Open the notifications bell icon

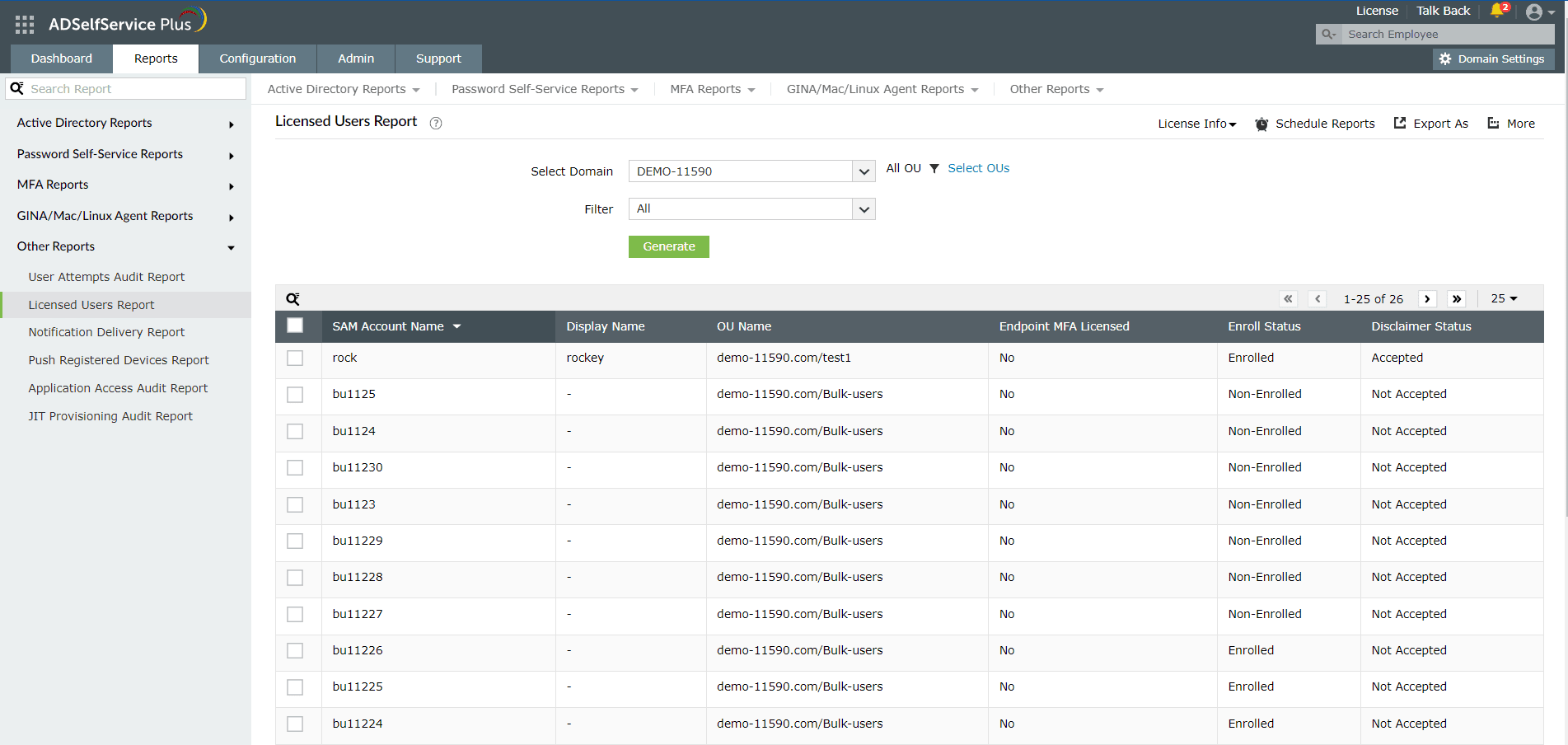(x=1498, y=11)
